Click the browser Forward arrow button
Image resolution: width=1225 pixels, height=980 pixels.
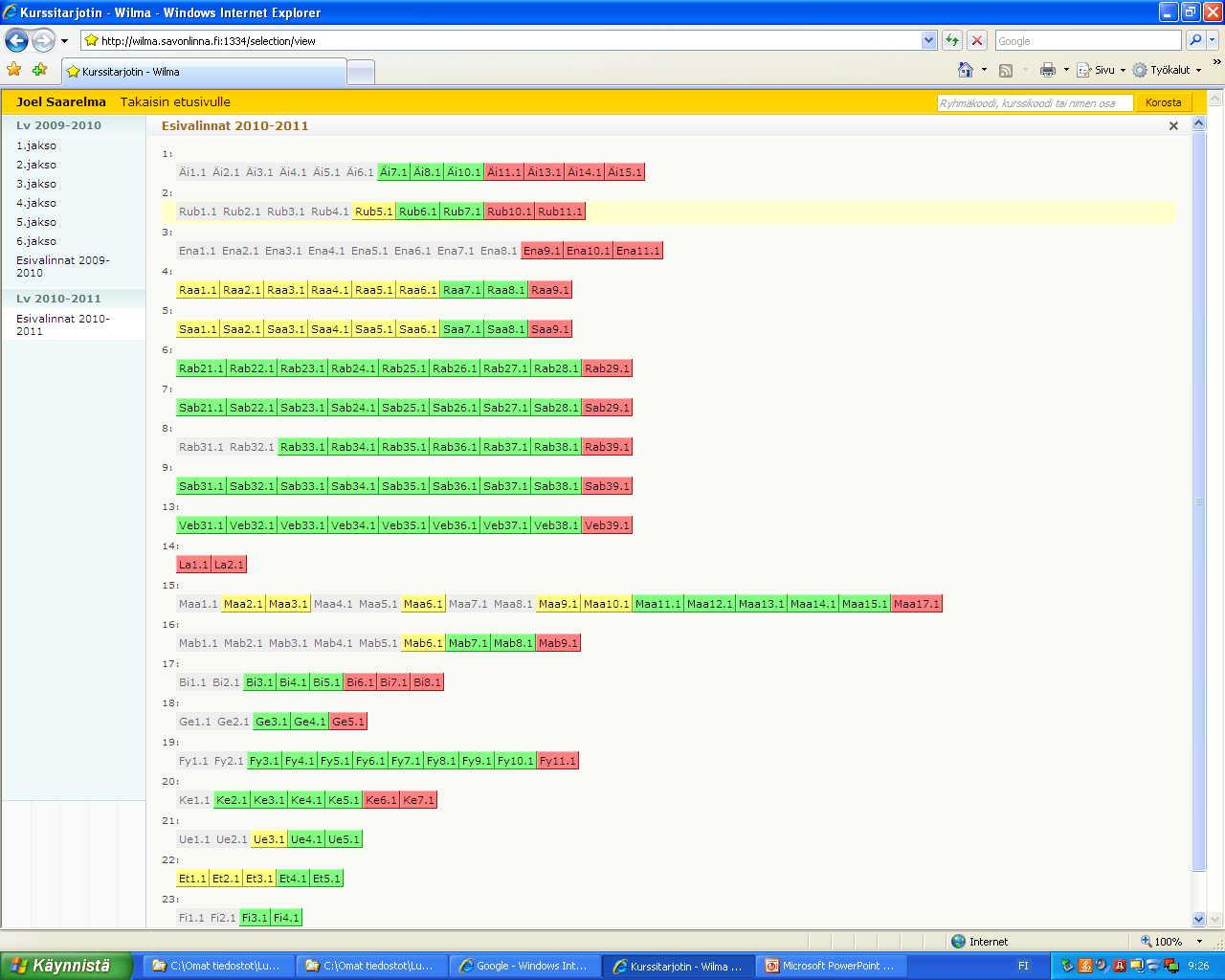coord(43,40)
